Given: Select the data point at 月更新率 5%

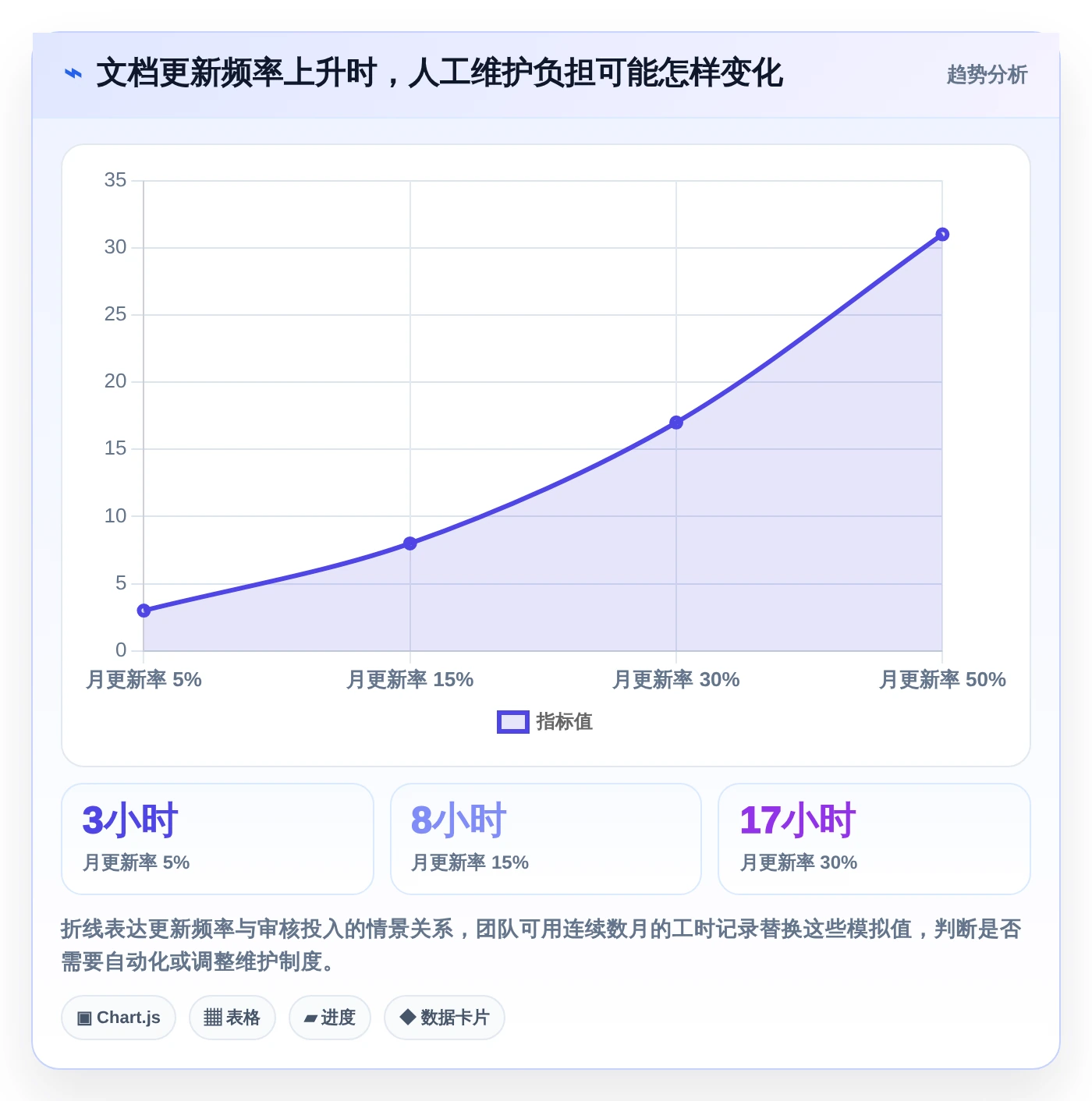Looking at the screenshot, I should pyautogui.click(x=144, y=611).
